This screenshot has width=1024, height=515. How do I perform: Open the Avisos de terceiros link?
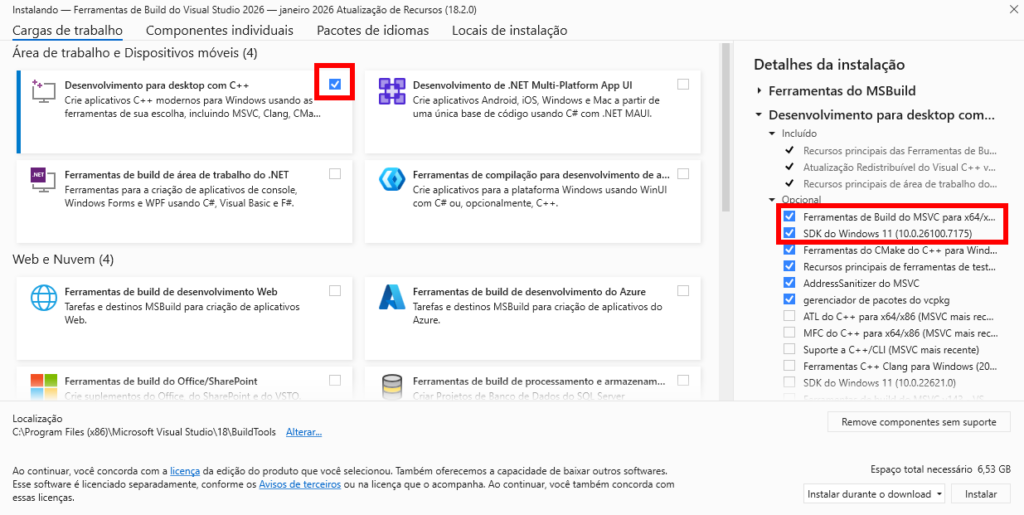click(300, 484)
